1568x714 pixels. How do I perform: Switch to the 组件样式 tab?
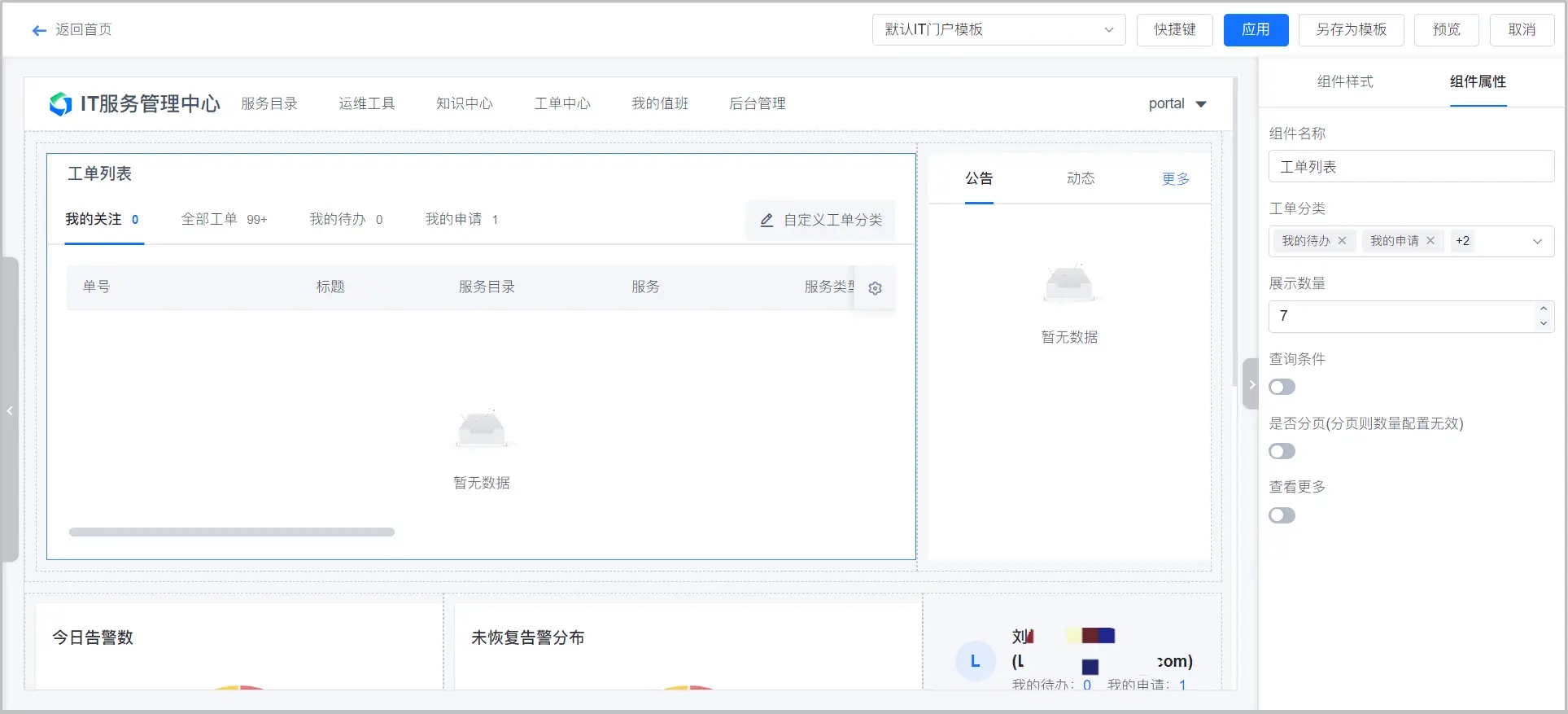(x=1344, y=81)
